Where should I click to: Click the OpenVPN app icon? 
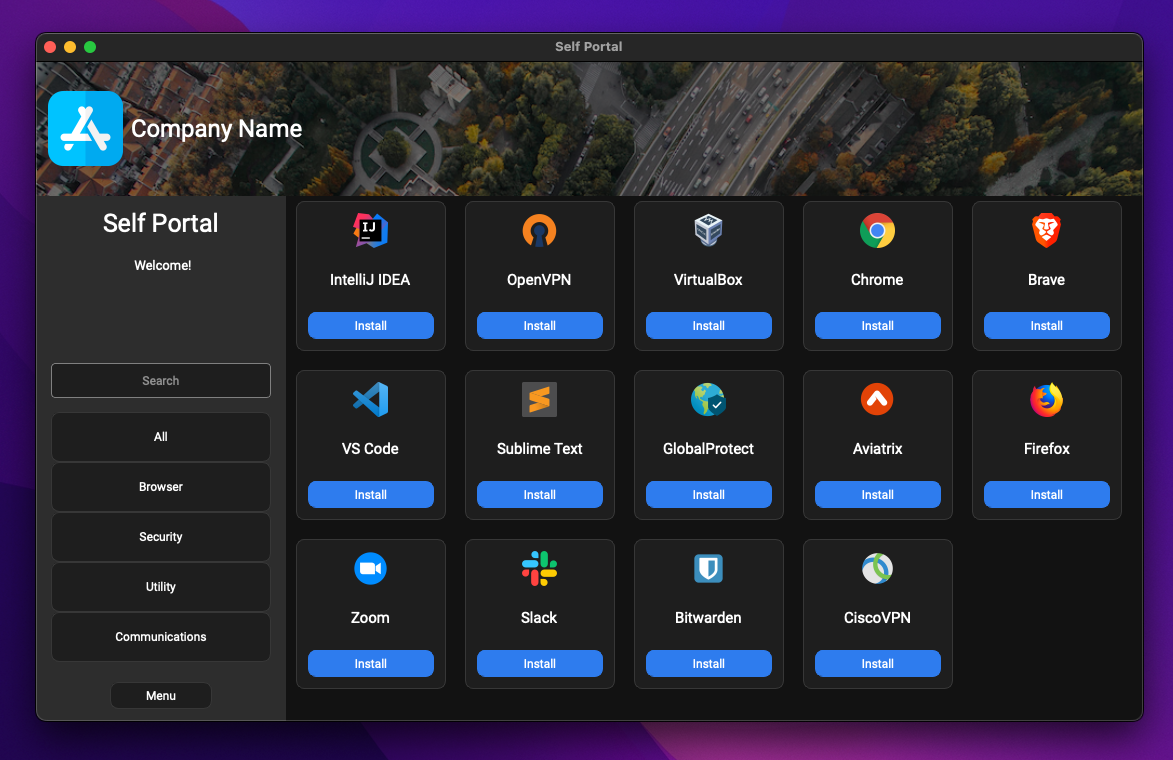[x=539, y=230]
